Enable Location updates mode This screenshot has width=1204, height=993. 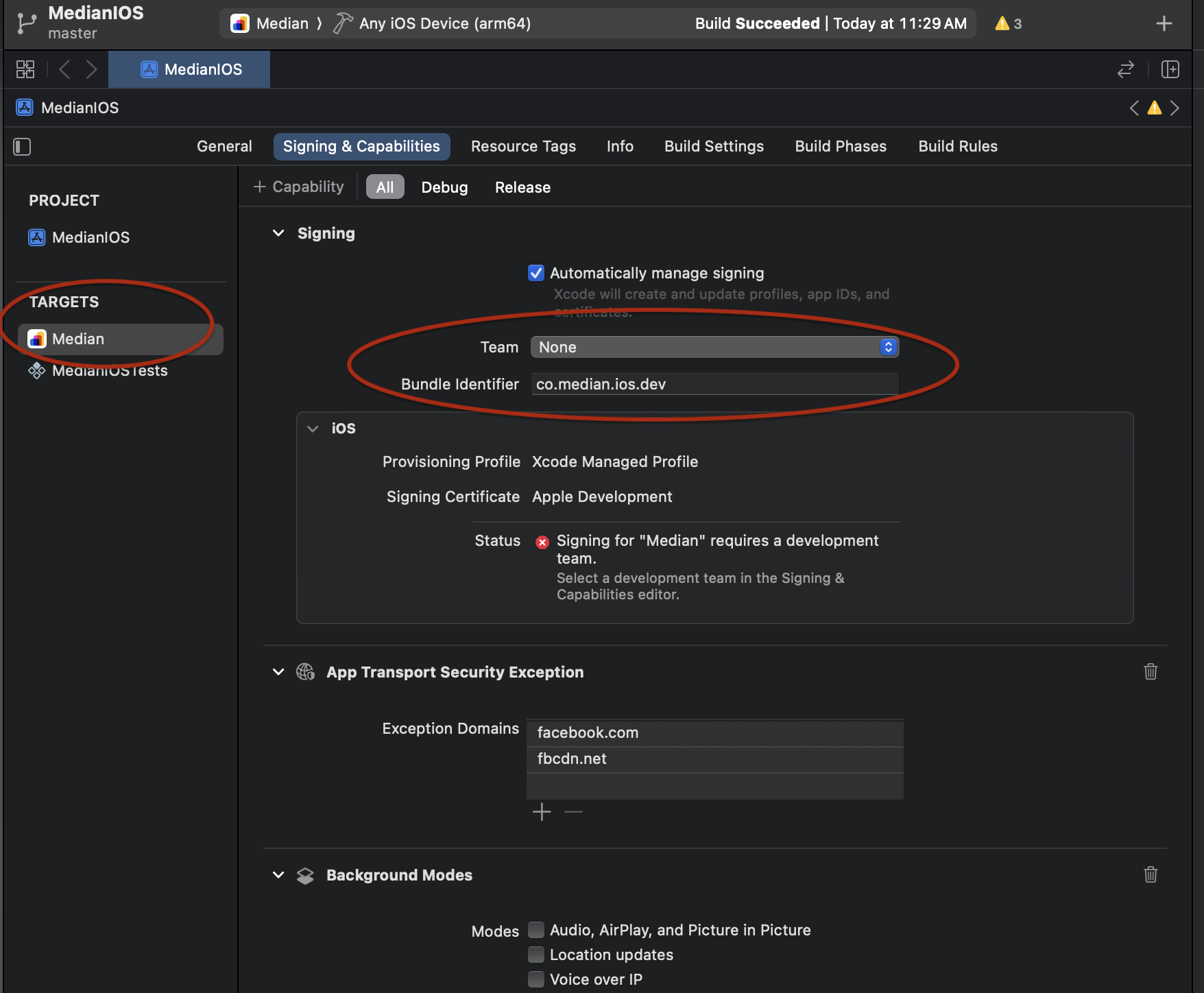coord(536,955)
